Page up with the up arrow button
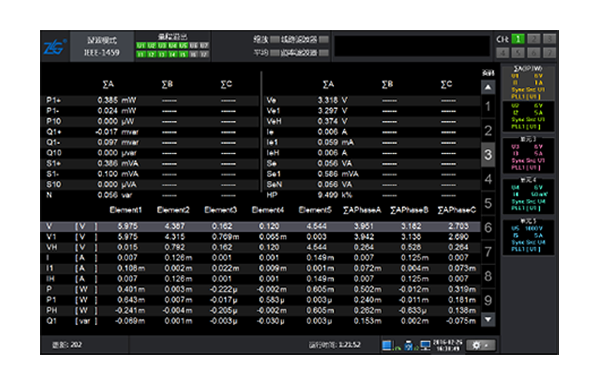Viewport: 600px width, 385px height. (x=488, y=87)
